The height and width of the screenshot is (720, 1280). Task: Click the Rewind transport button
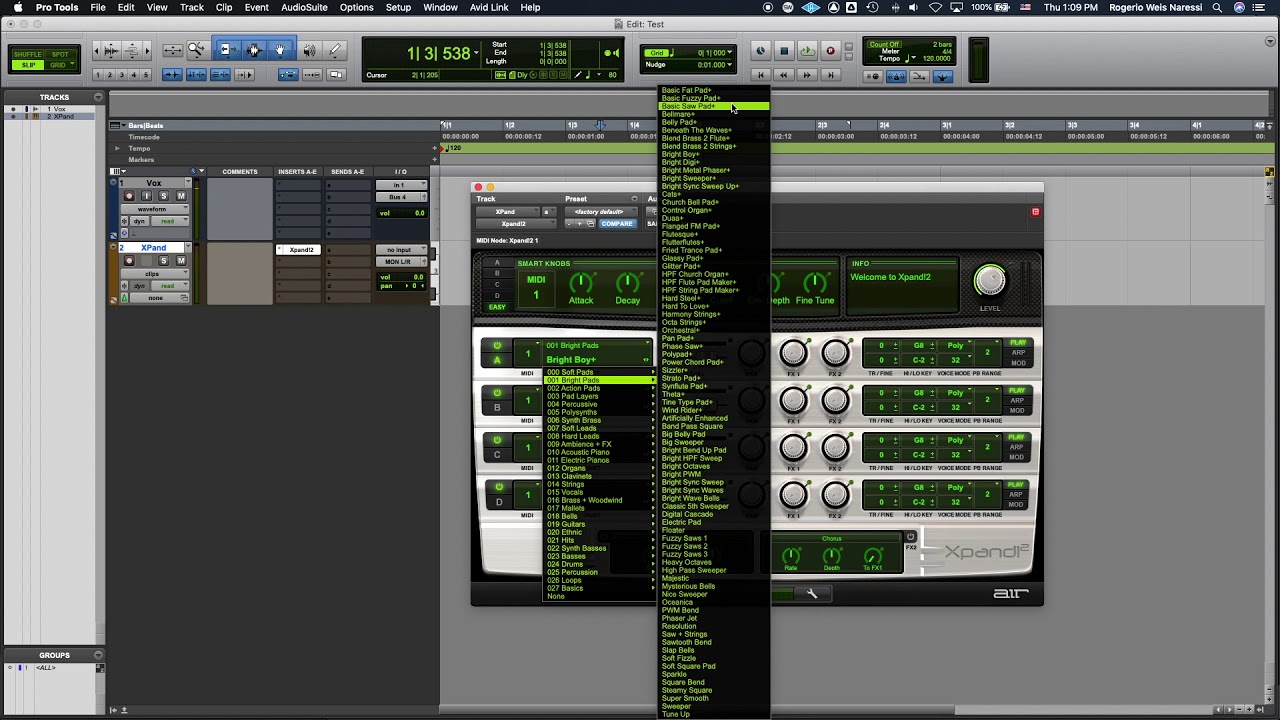[x=784, y=75]
